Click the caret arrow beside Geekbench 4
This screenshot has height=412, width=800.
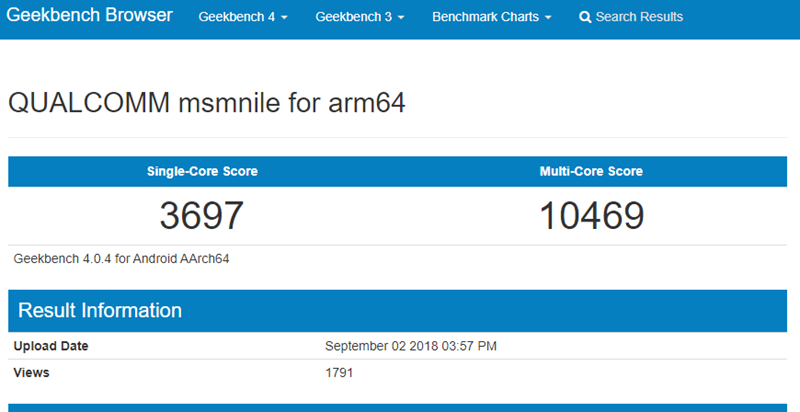pyautogui.click(x=285, y=18)
